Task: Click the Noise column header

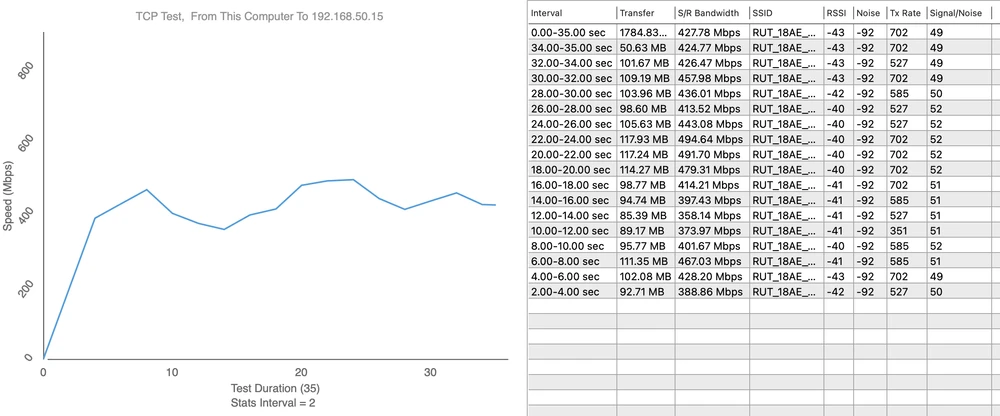Action: (x=869, y=13)
